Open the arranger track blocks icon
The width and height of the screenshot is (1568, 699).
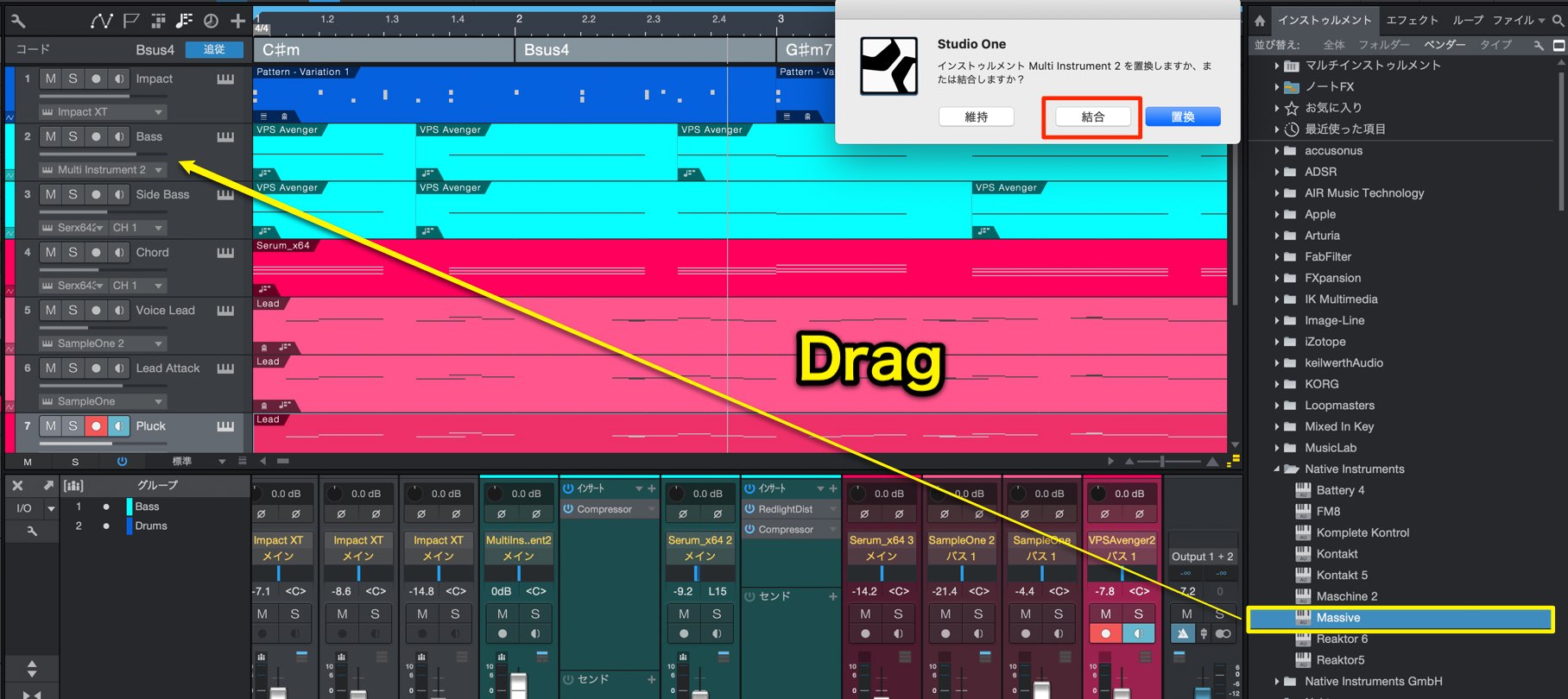coord(158,20)
